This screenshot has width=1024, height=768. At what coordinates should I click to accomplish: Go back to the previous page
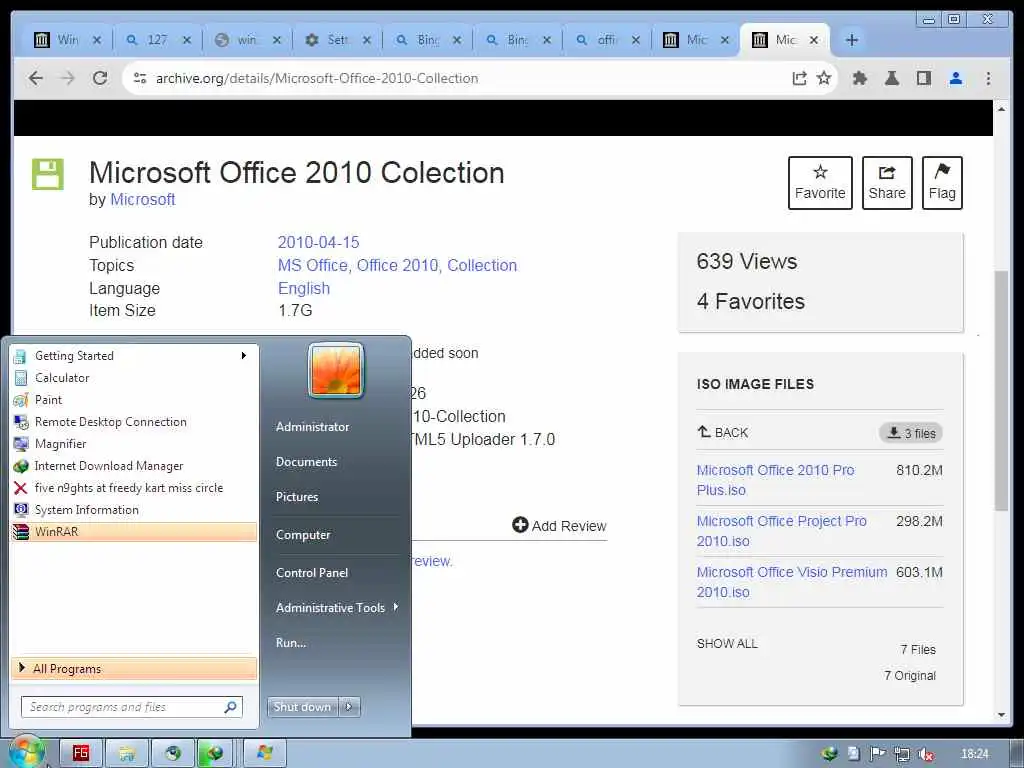point(36,78)
